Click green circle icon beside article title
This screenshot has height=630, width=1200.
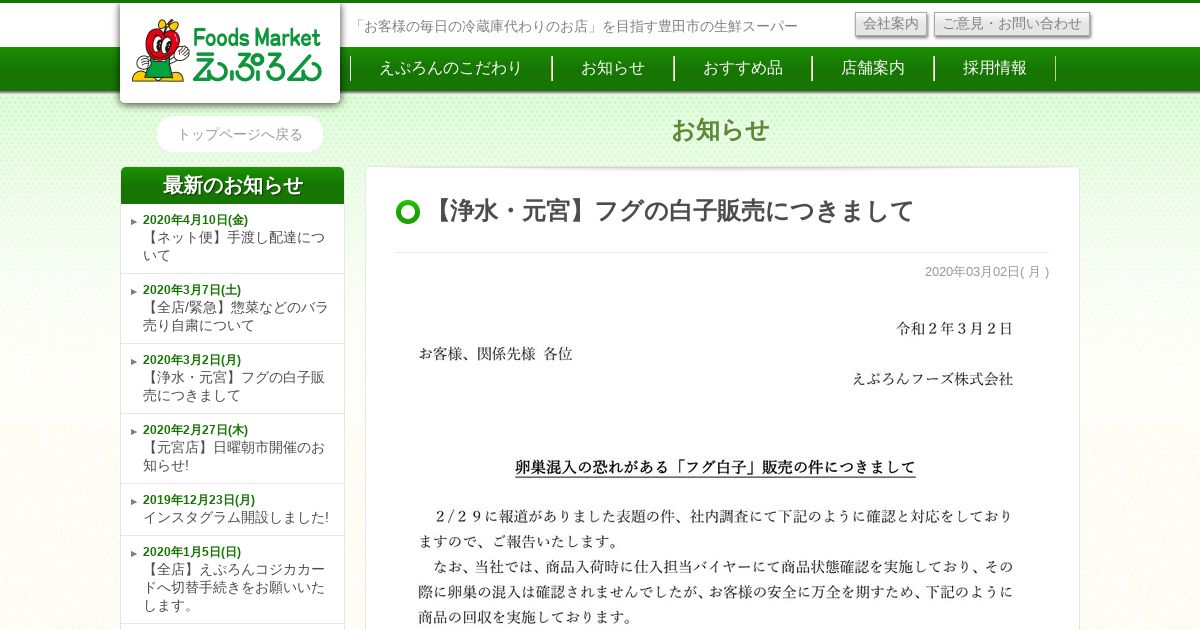pos(408,212)
